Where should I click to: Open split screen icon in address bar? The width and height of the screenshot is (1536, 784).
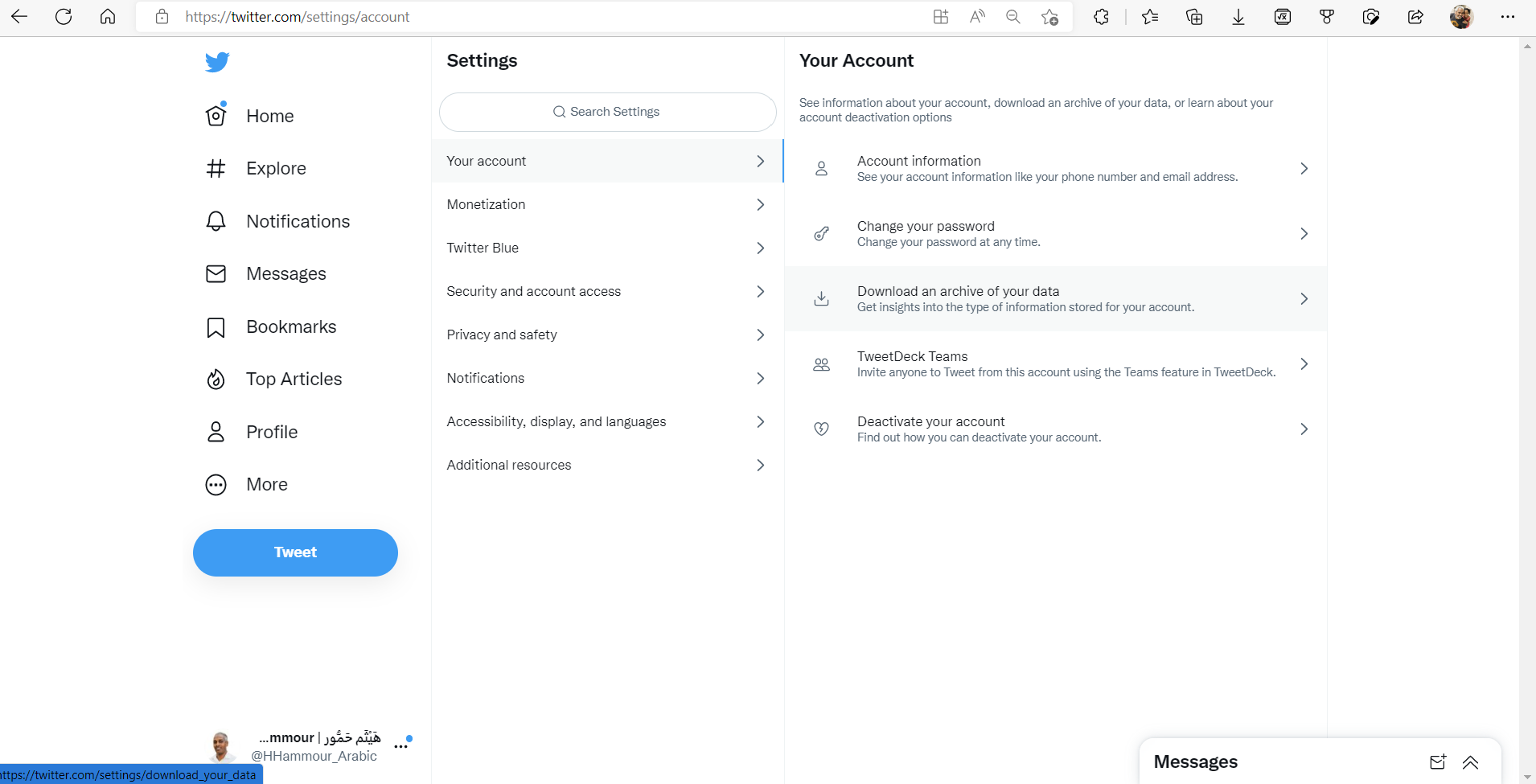pyautogui.click(x=940, y=17)
